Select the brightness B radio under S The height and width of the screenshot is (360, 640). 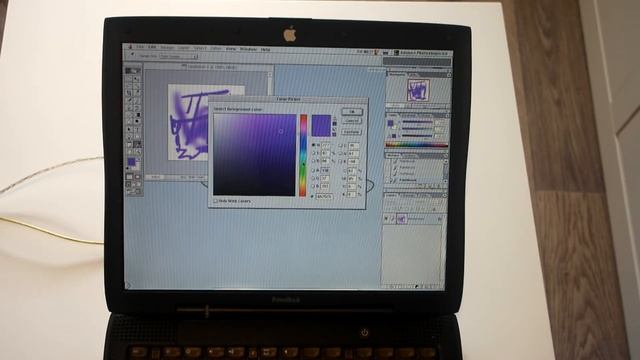pos(313,161)
